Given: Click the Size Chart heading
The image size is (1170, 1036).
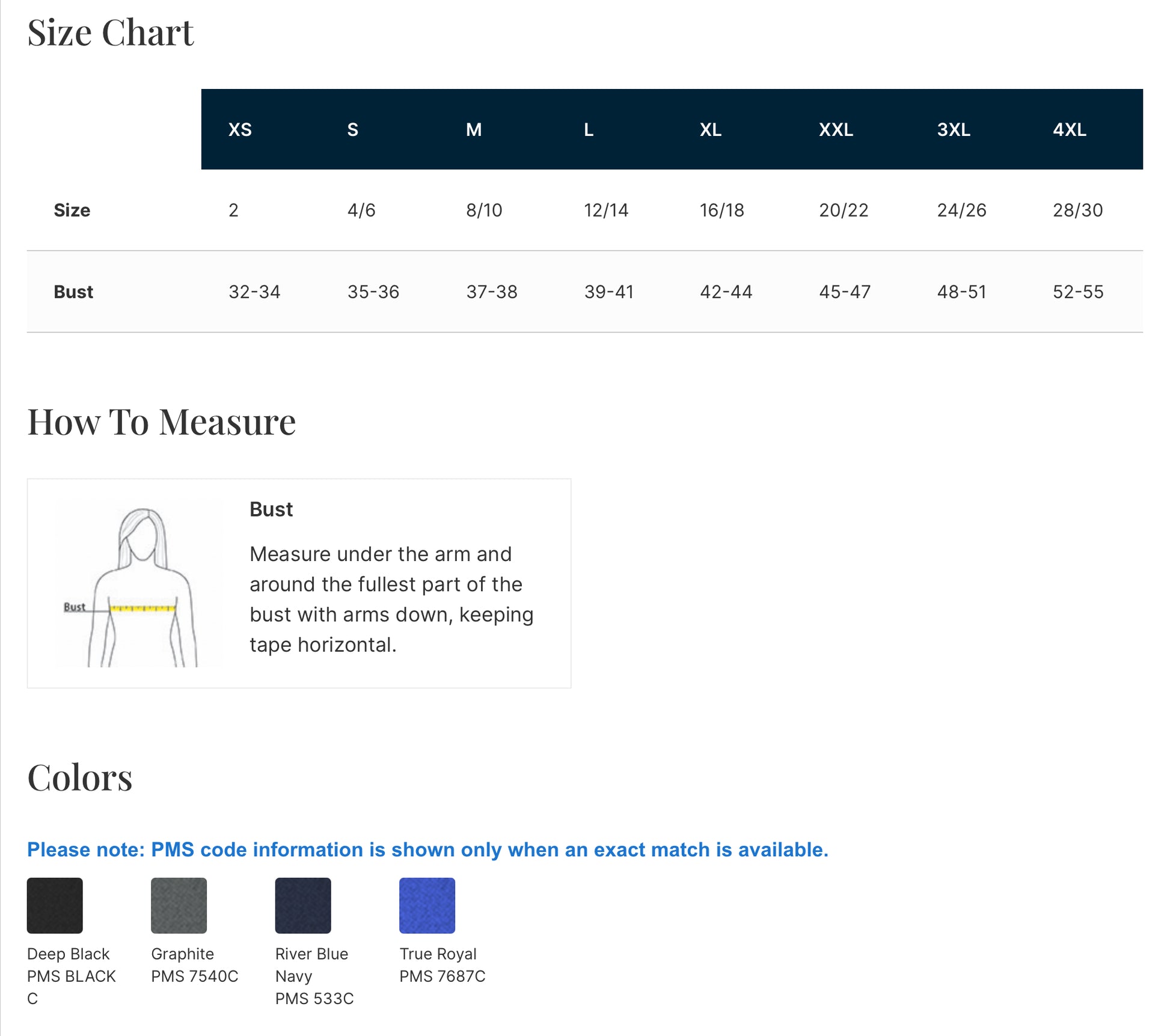Looking at the screenshot, I should 111,32.
